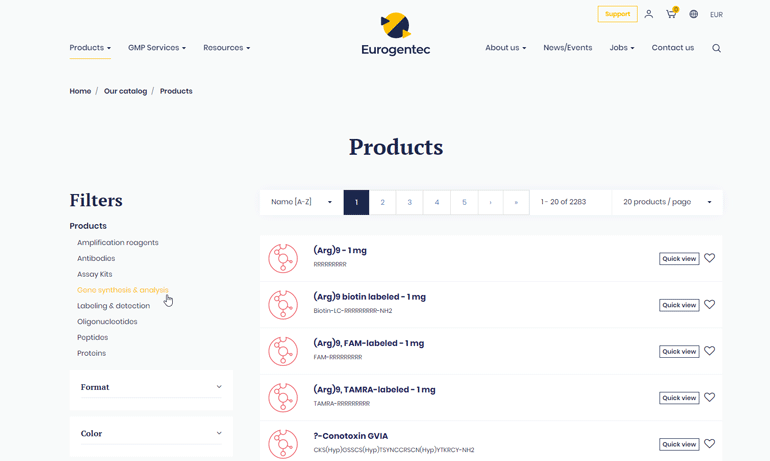Click the search magnifier icon
The image size is (770, 461).
point(716,48)
